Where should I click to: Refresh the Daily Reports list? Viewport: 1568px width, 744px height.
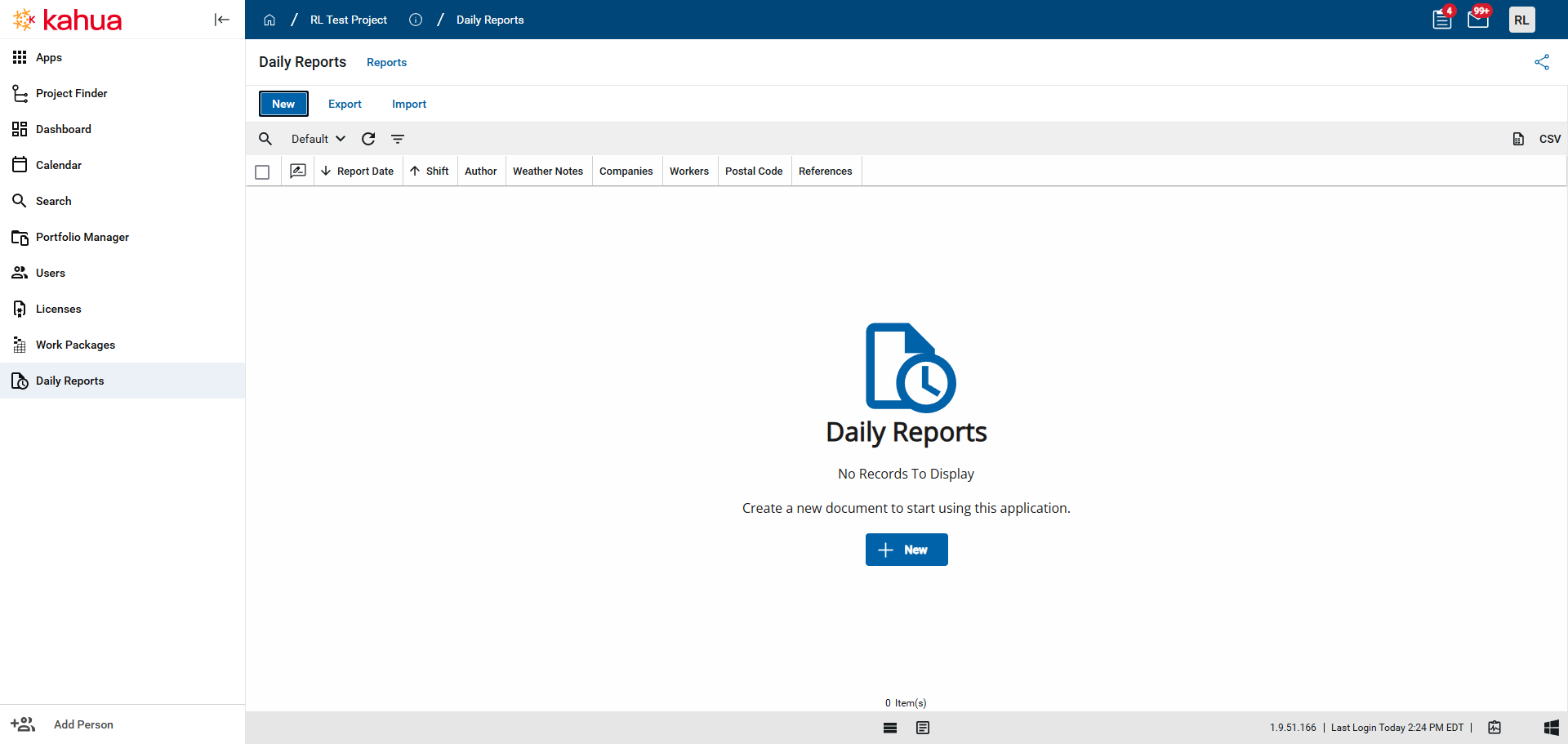click(368, 139)
